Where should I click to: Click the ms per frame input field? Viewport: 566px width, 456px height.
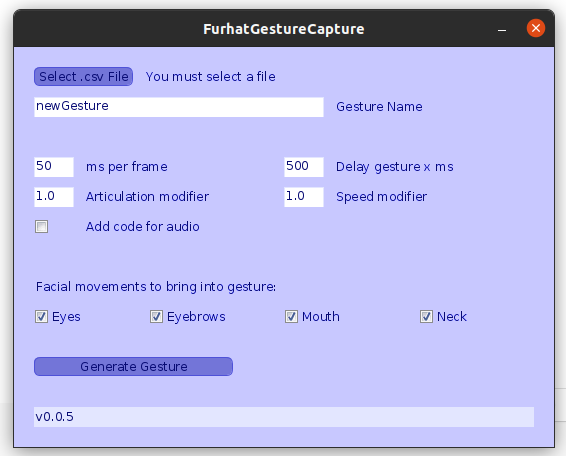(x=54, y=167)
